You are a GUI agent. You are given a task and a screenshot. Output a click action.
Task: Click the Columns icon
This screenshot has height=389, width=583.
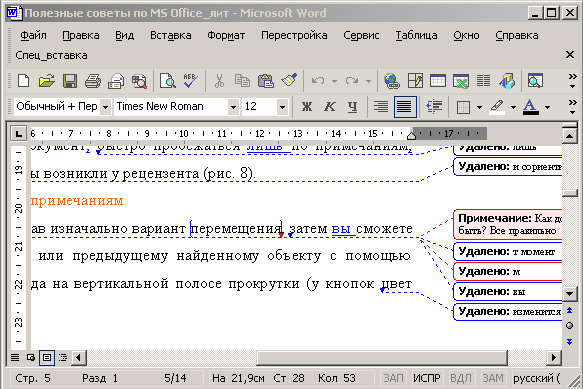click(x=483, y=80)
